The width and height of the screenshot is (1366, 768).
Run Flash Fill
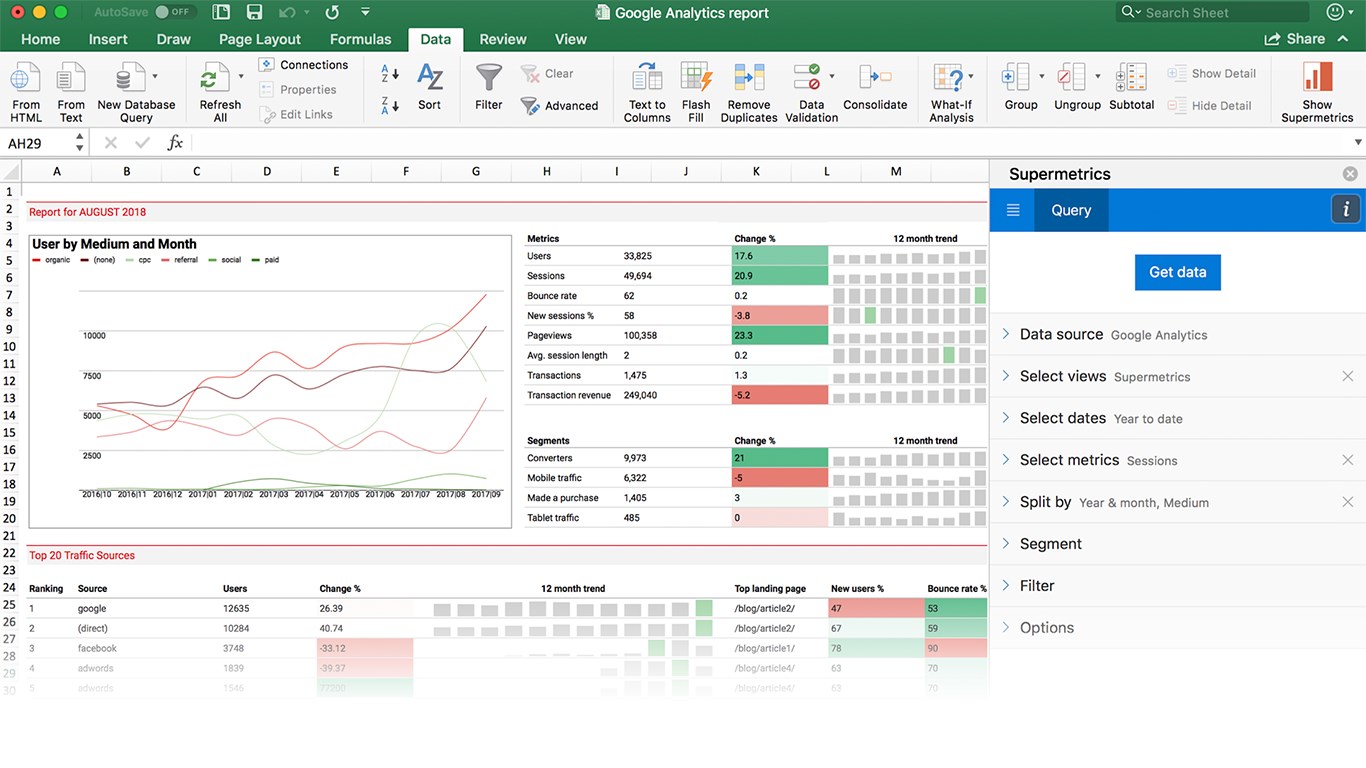pyautogui.click(x=696, y=91)
